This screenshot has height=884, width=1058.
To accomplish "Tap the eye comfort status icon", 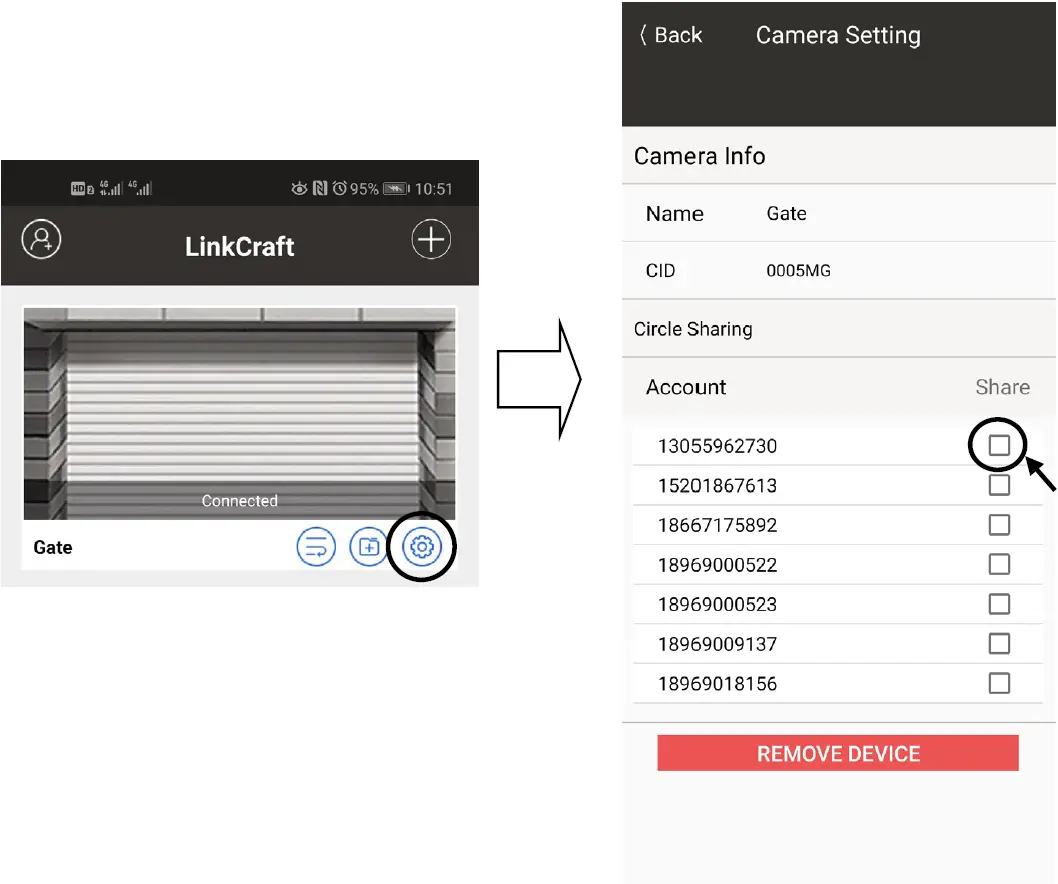I will (299, 188).
